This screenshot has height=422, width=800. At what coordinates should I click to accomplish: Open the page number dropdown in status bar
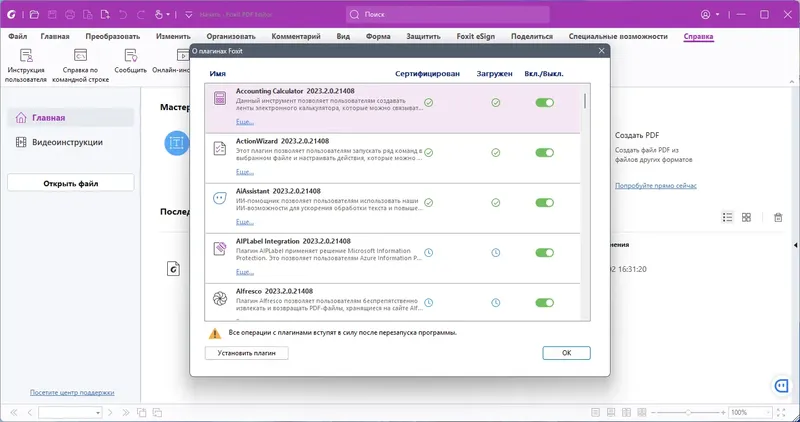(x=98, y=412)
